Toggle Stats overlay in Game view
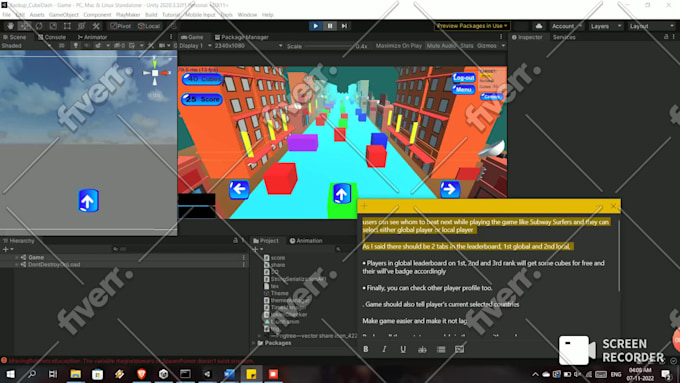 pos(467,46)
